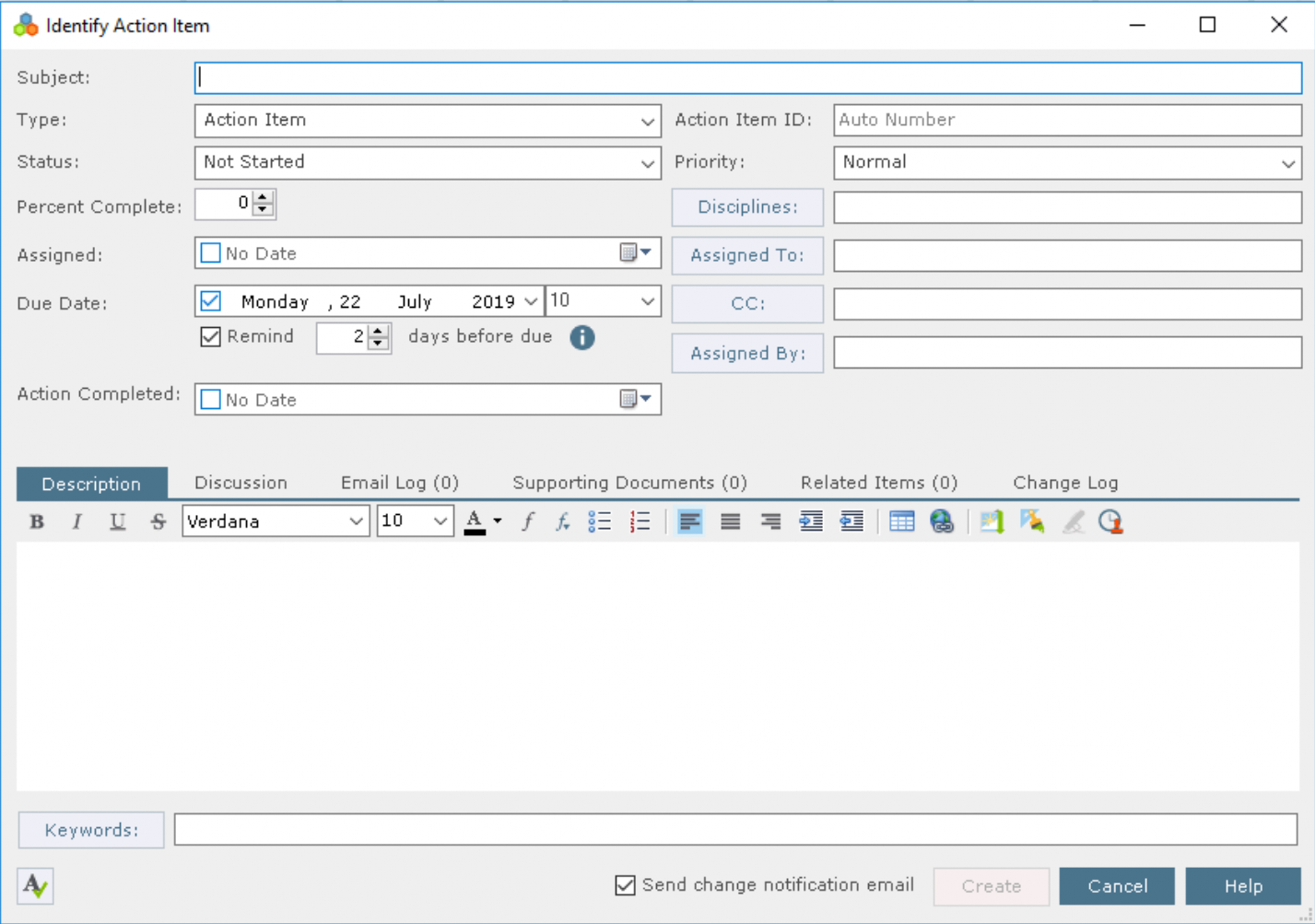Switch to the Discussion tab

(x=241, y=483)
